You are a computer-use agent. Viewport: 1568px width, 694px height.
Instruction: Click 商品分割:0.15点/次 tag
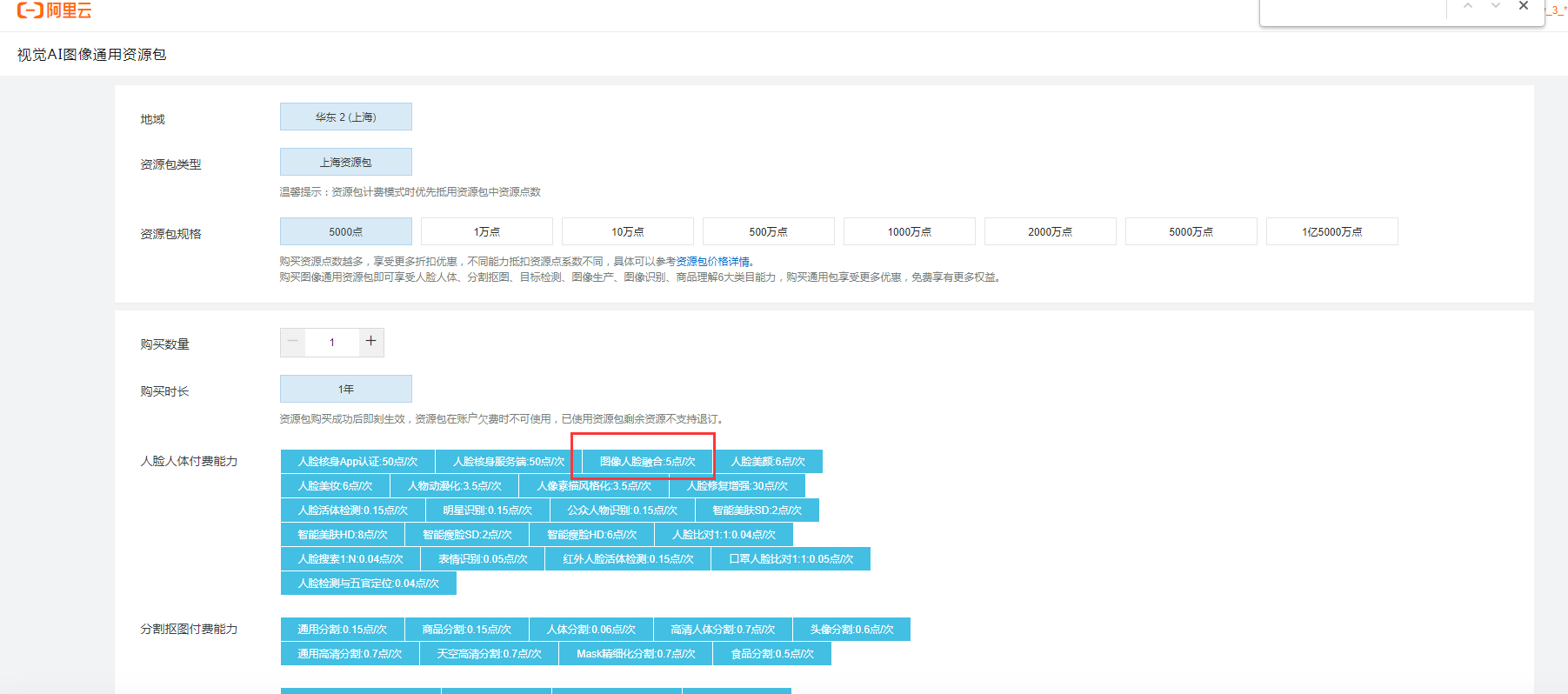[467, 629]
